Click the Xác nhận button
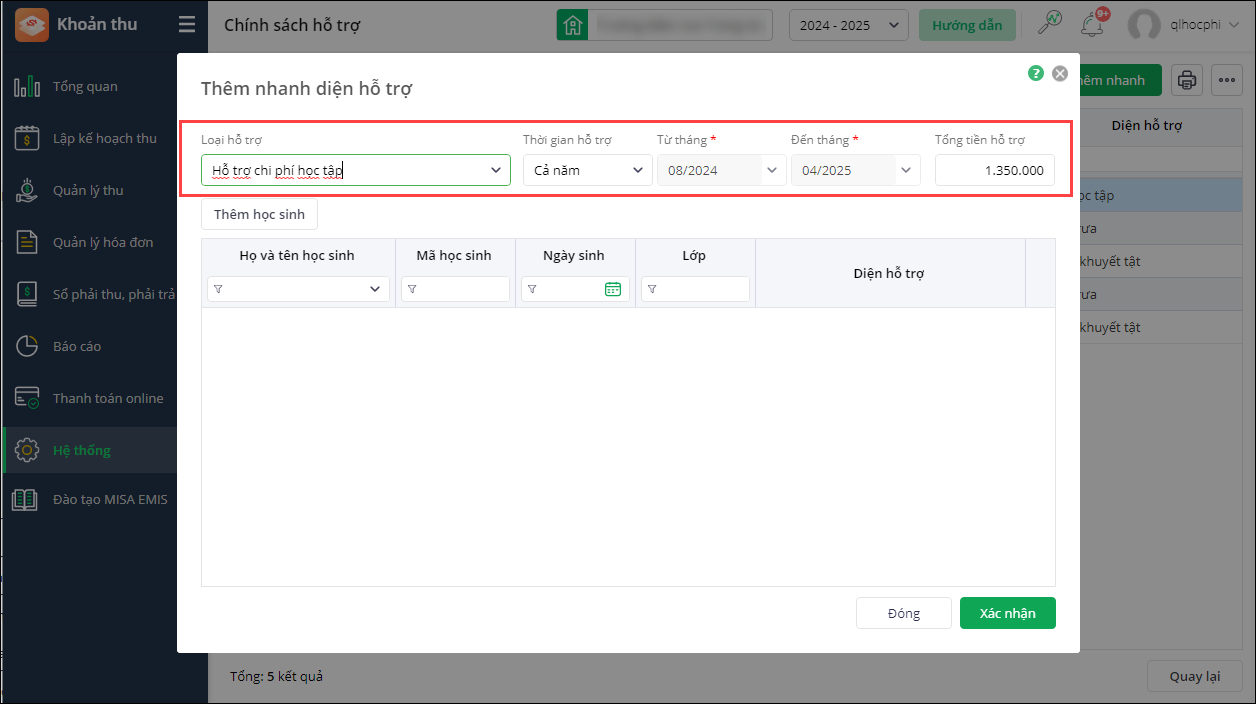The height and width of the screenshot is (704, 1256). point(1008,613)
